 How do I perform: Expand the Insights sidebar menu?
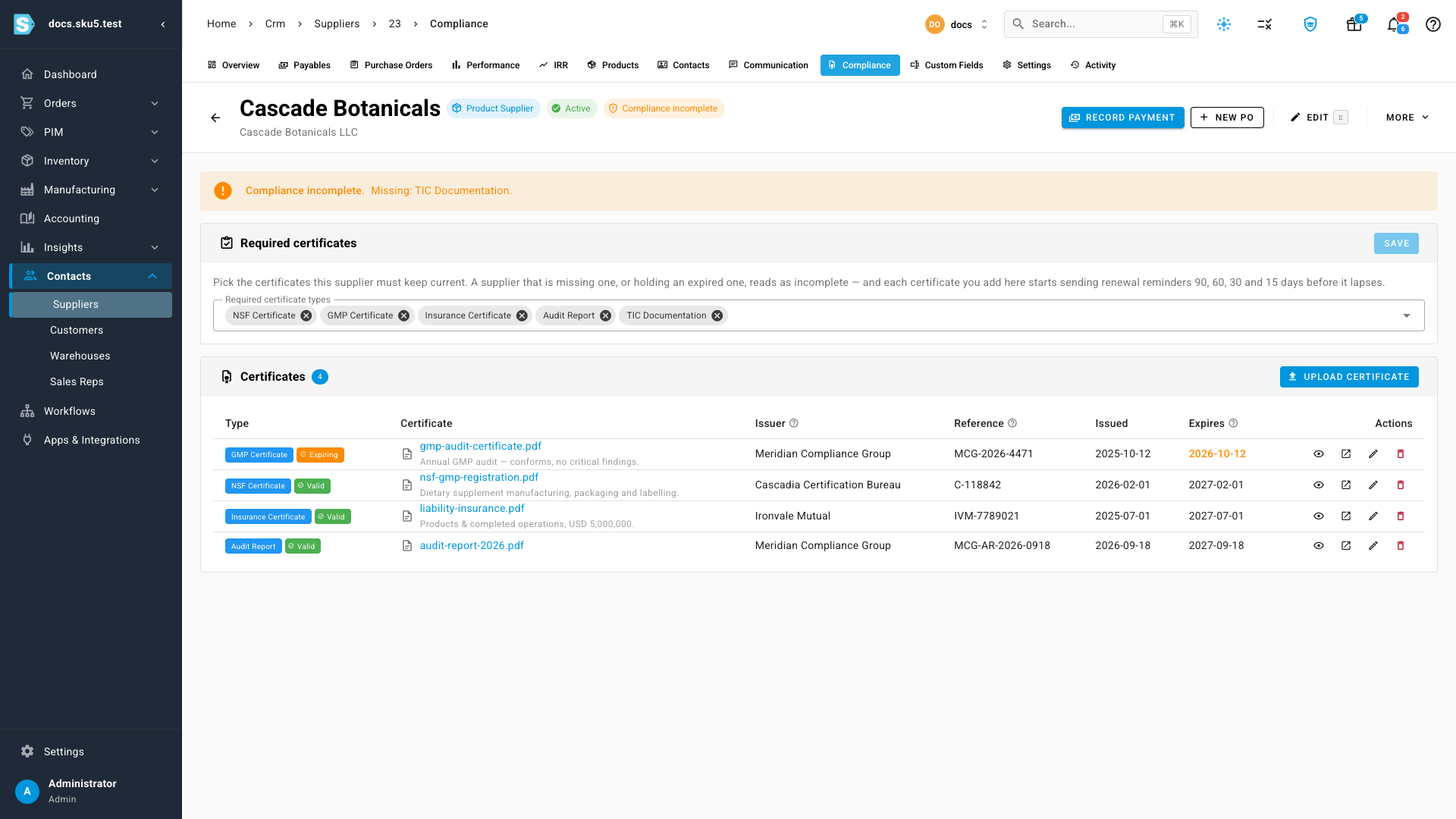pos(155,247)
